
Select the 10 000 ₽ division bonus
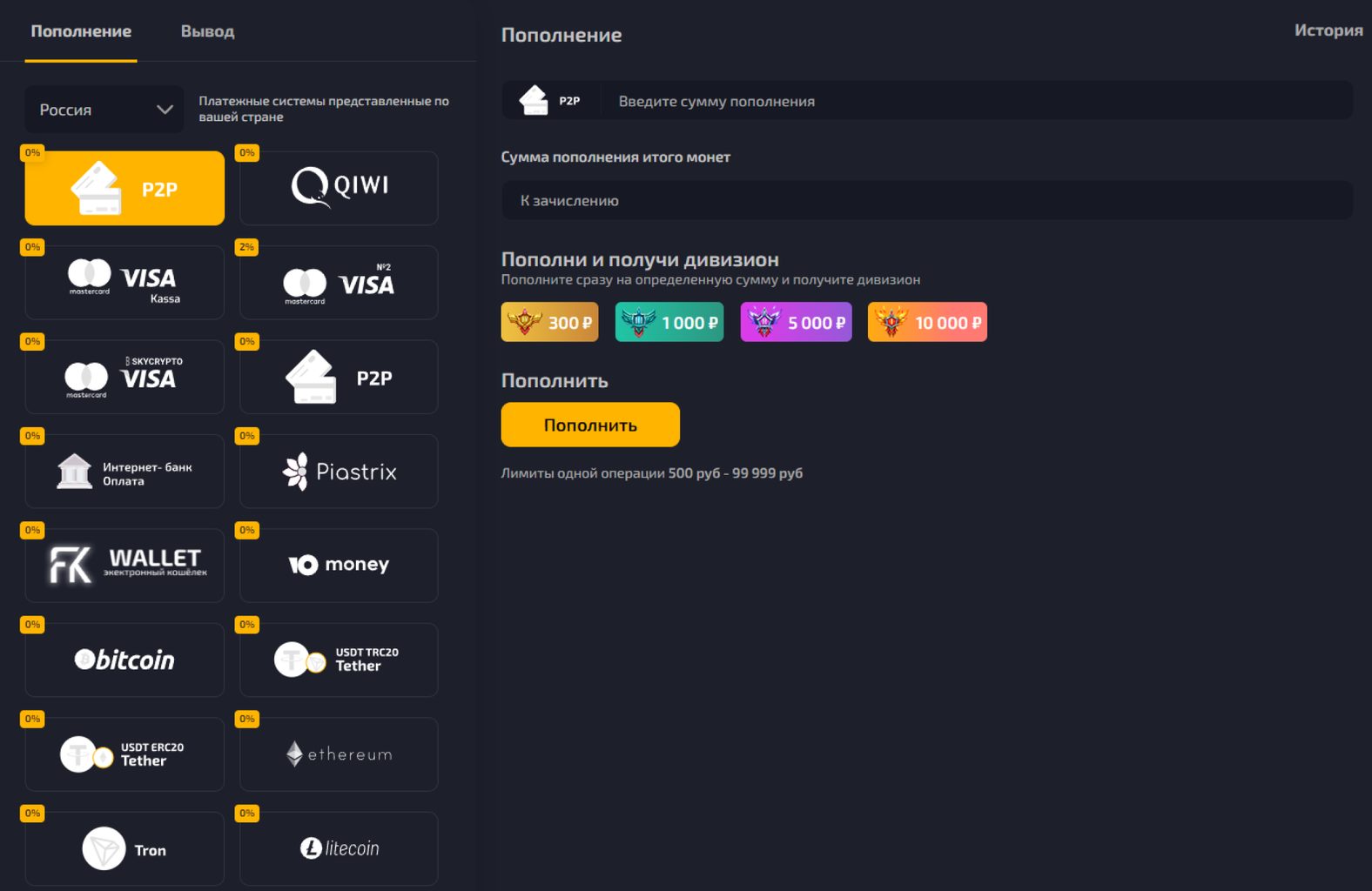tap(927, 322)
